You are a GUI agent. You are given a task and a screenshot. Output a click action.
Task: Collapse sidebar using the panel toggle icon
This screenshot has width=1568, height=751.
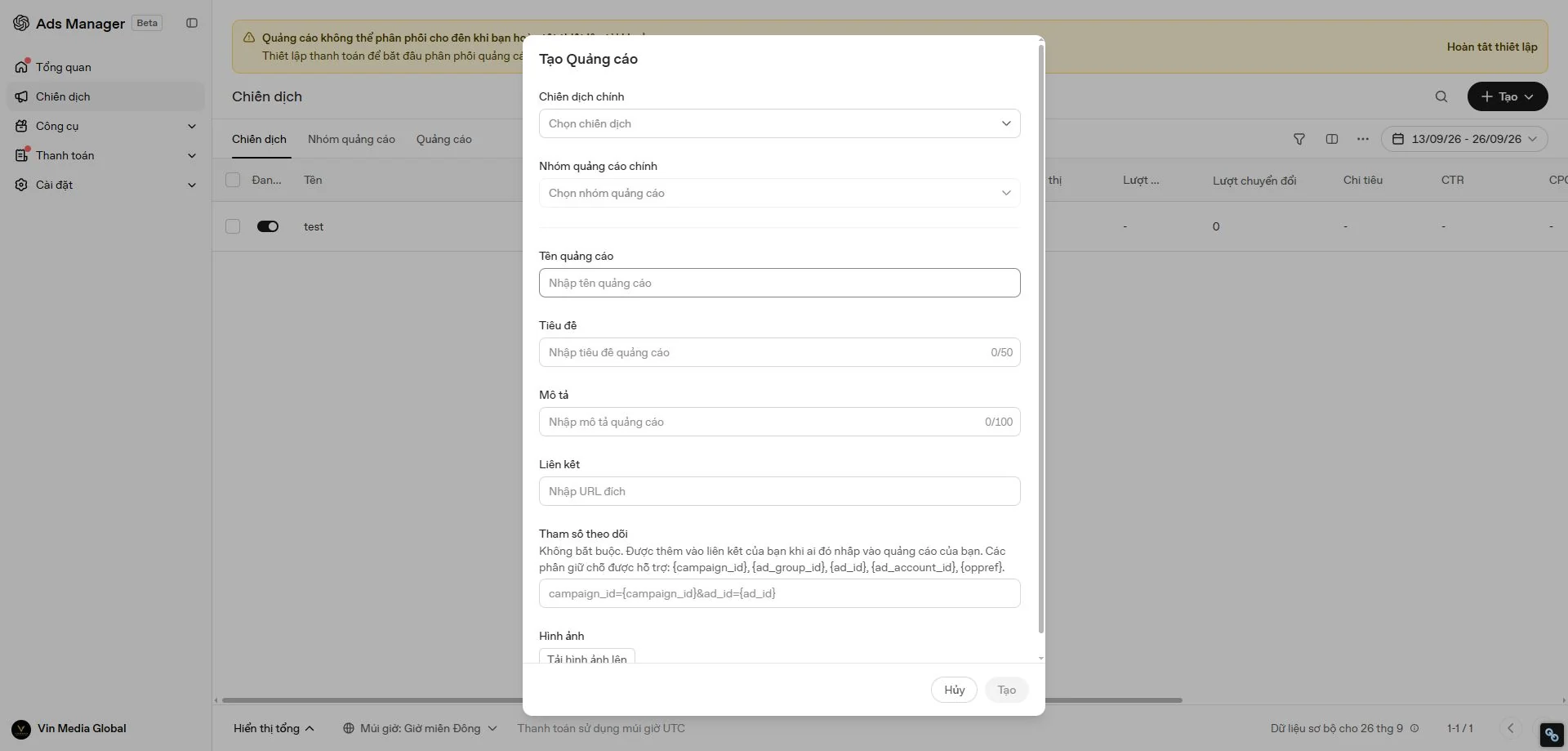click(192, 23)
